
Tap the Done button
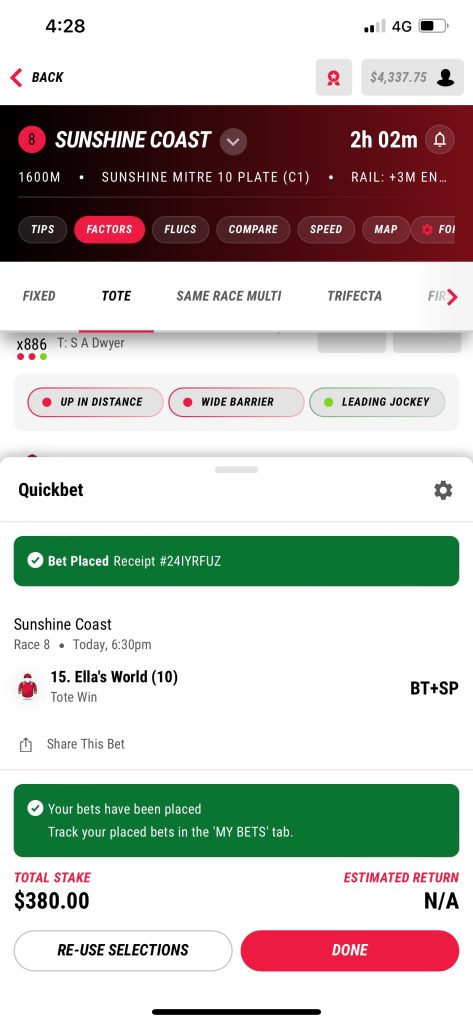[x=350, y=950]
